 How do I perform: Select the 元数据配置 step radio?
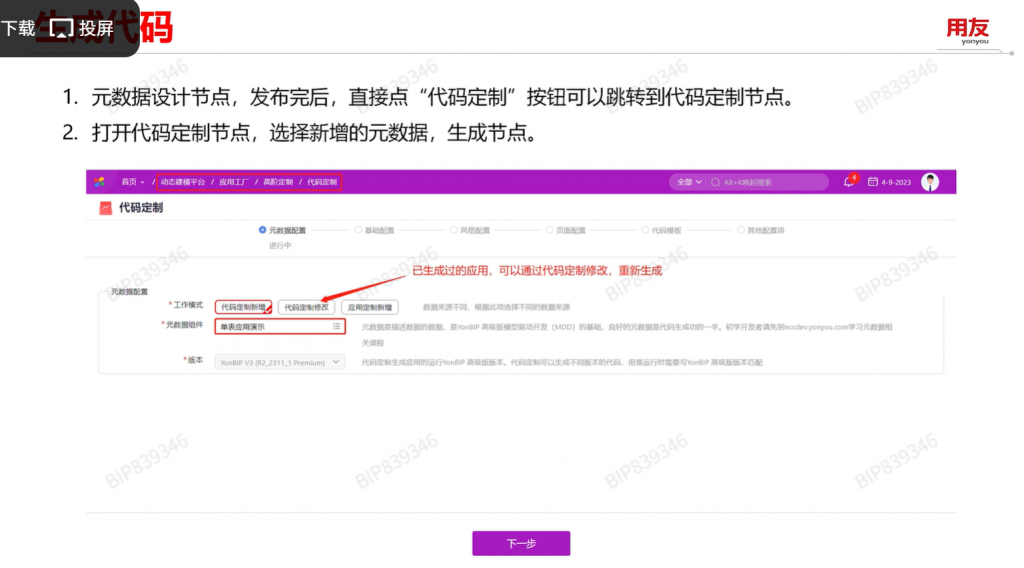click(x=263, y=230)
